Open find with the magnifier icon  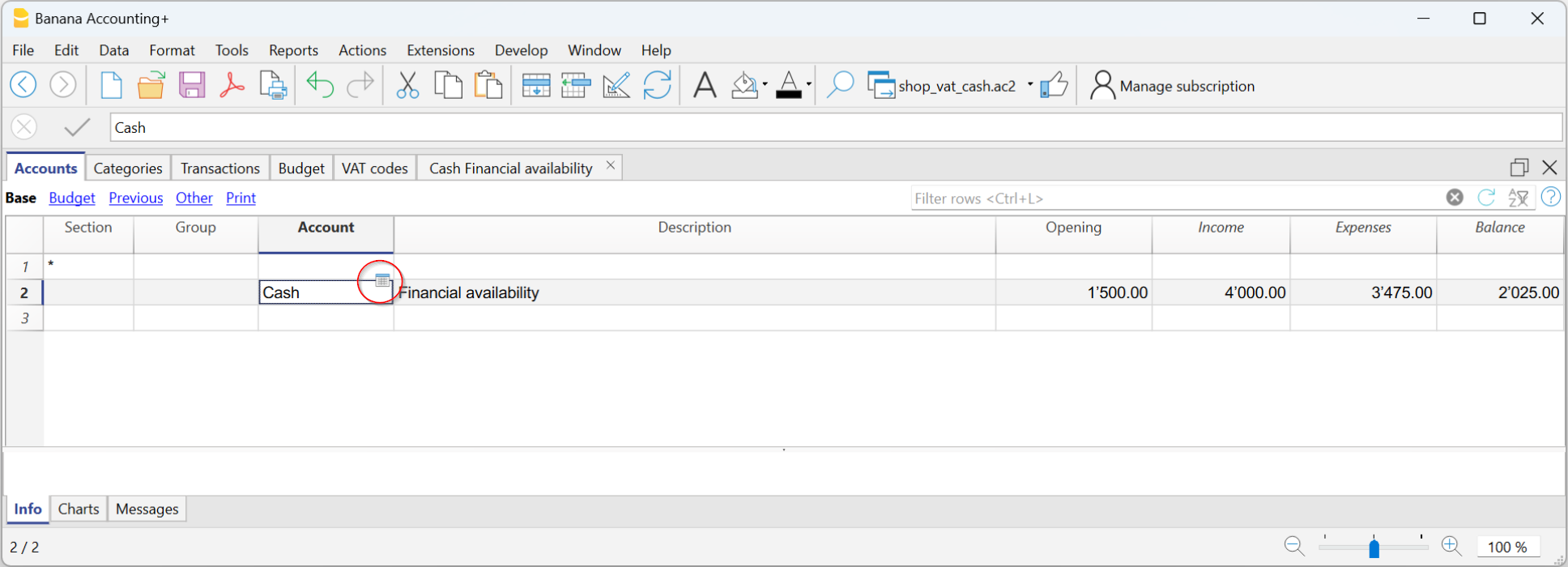point(840,84)
